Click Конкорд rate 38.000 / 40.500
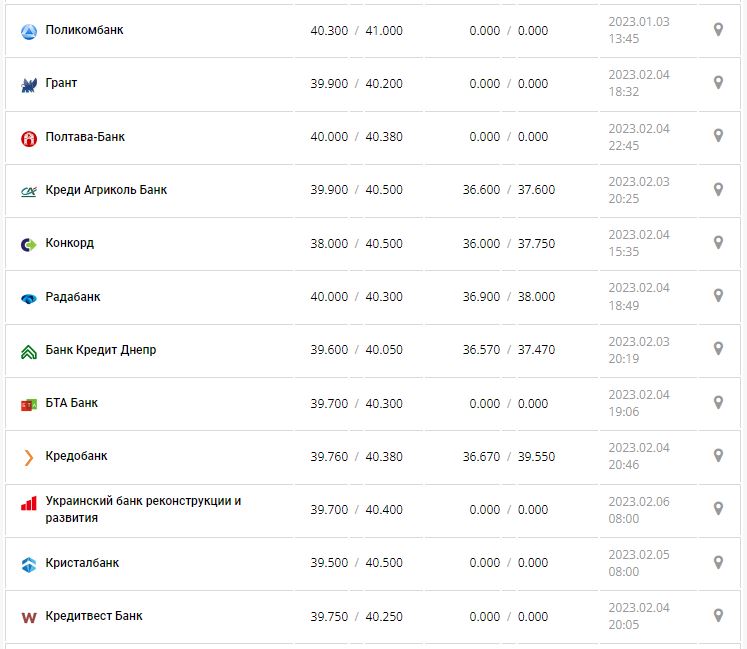Image resolution: width=747 pixels, height=649 pixels. pyautogui.click(x=356, y=243)
